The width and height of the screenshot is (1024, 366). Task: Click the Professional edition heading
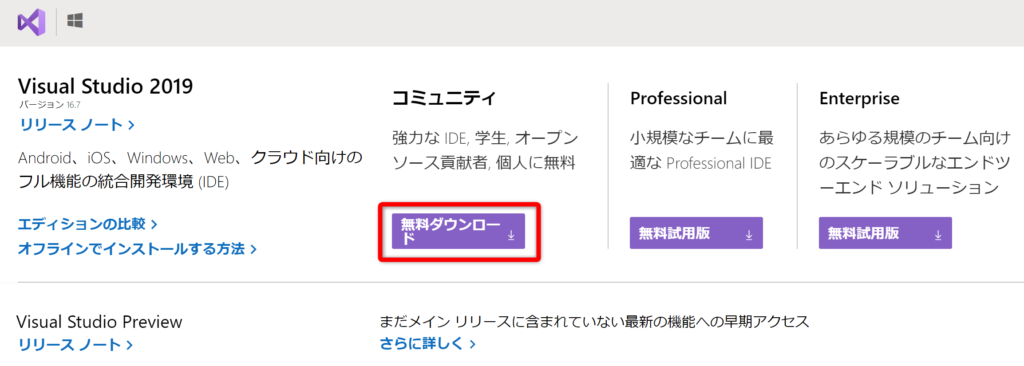pos(679,99)
